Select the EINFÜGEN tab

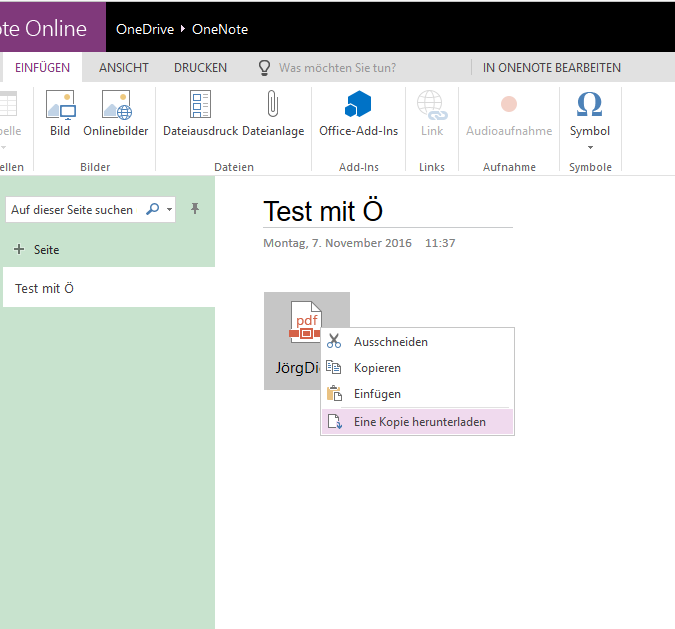[x=42, y=68]
